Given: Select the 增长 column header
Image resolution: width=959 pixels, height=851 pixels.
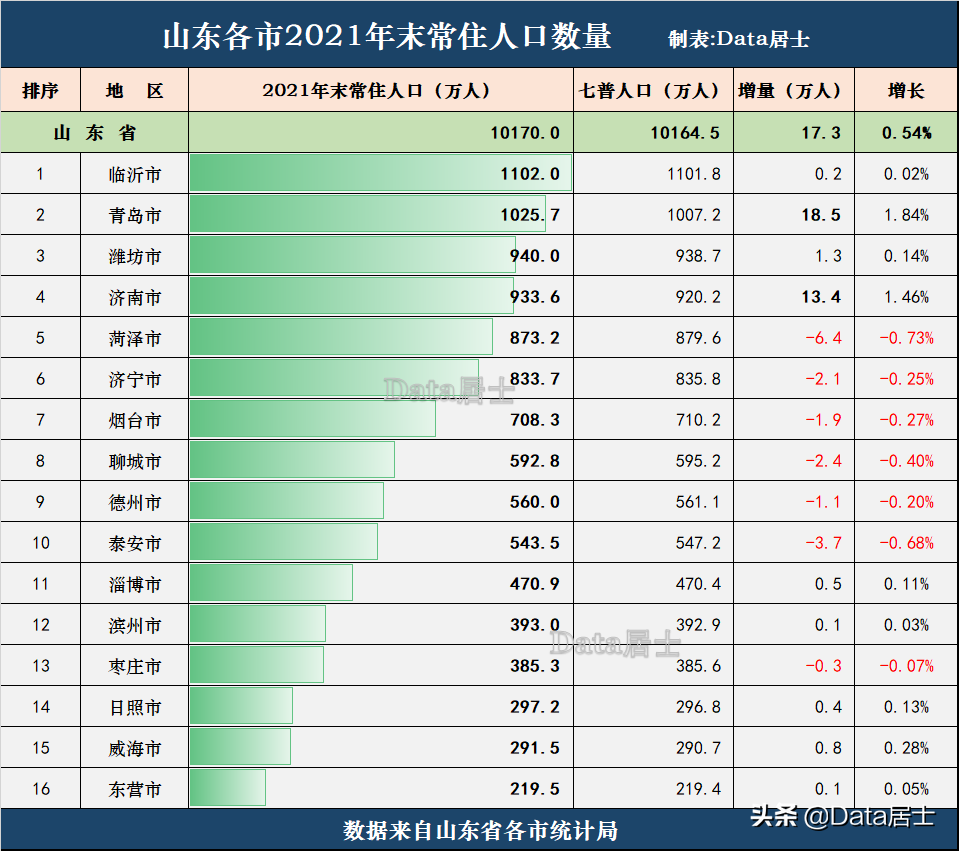Looking at the screenshot, I should pos(906,90).
